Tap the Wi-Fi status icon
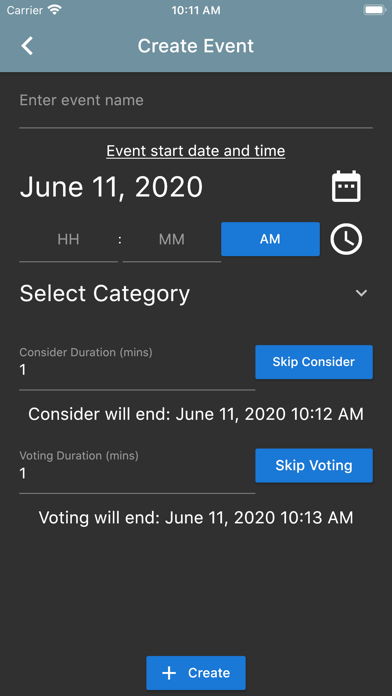Viewport: 392px width, 696px height. point(55,10)
